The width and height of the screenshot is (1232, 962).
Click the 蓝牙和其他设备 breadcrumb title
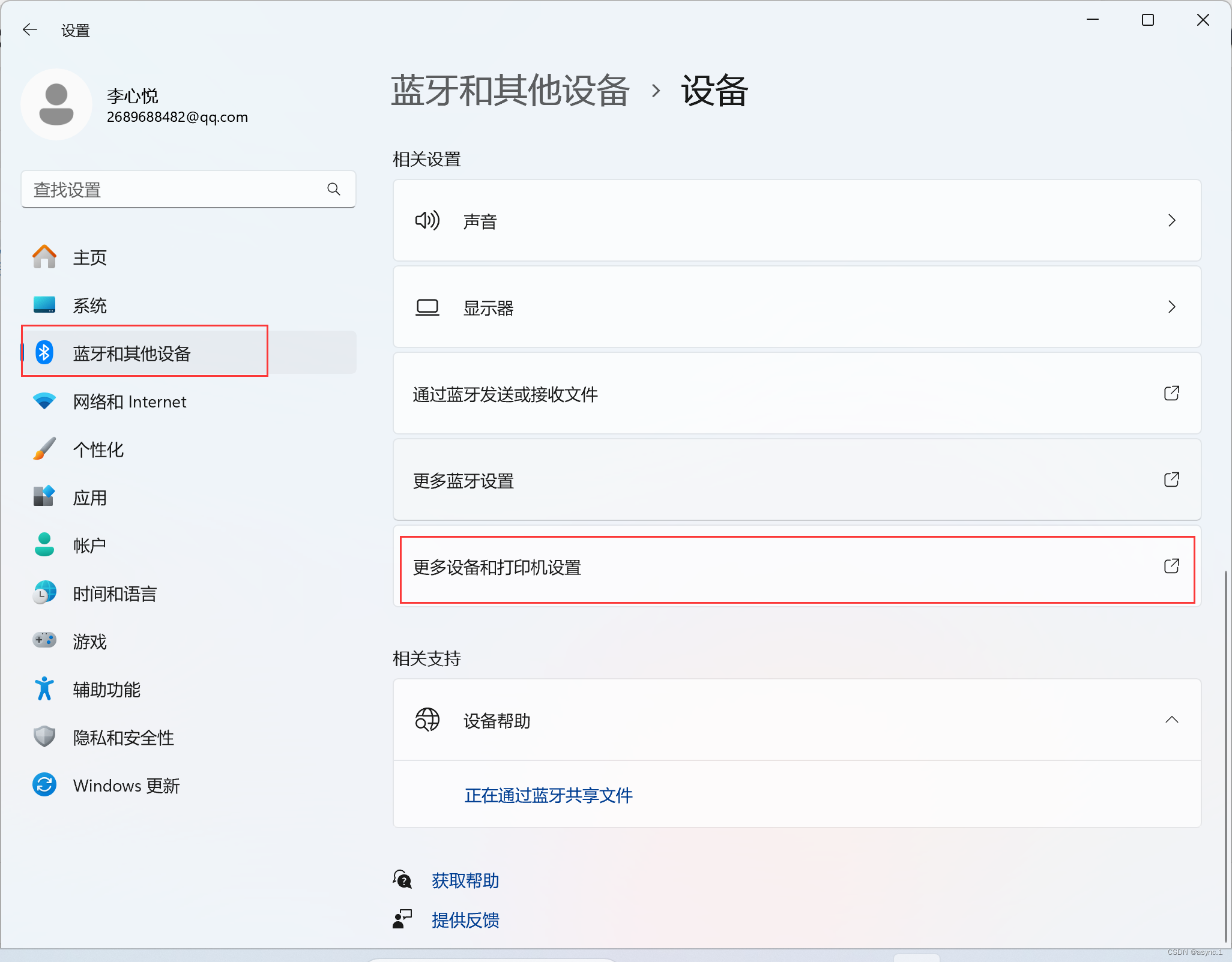pyautogui.click(x=510, y=91)
